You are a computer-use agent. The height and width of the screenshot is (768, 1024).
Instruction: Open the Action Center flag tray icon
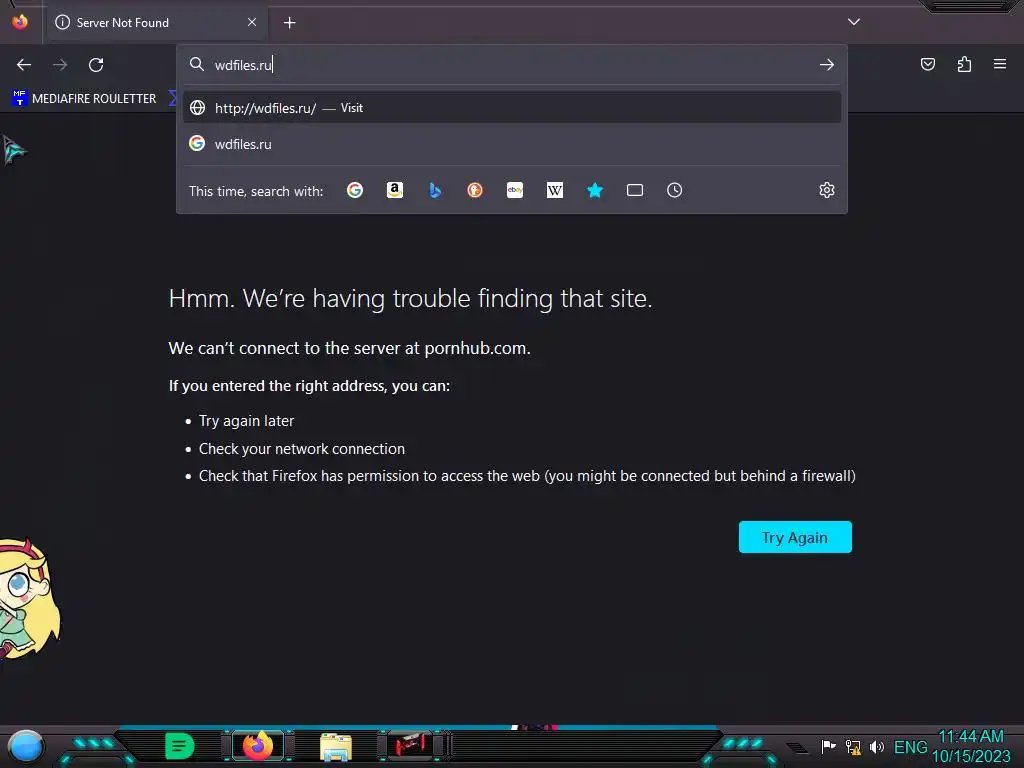pyautogui.click(x=828, y=746)
